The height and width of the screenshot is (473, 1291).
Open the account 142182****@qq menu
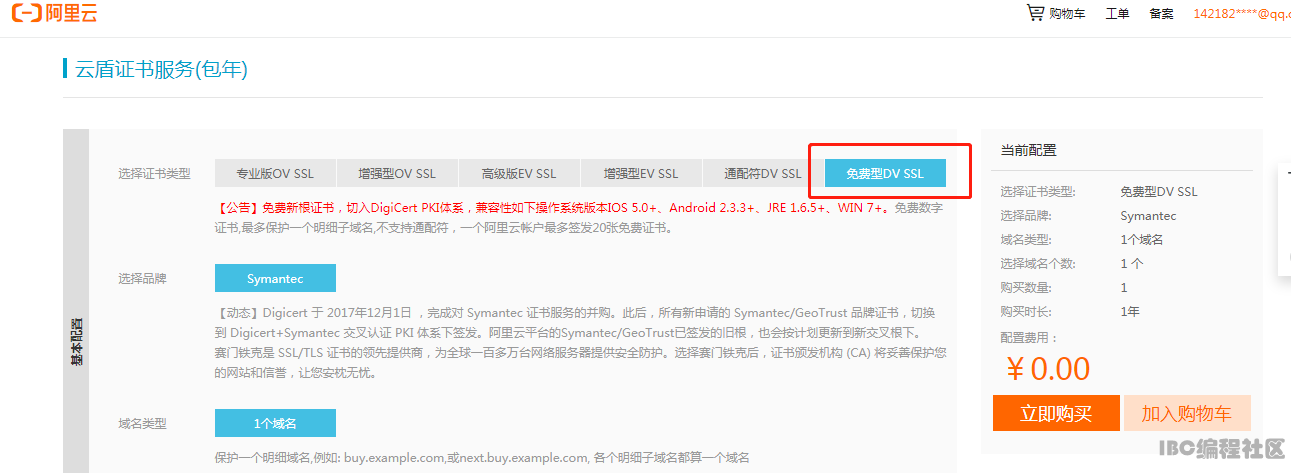[1241, 13]
